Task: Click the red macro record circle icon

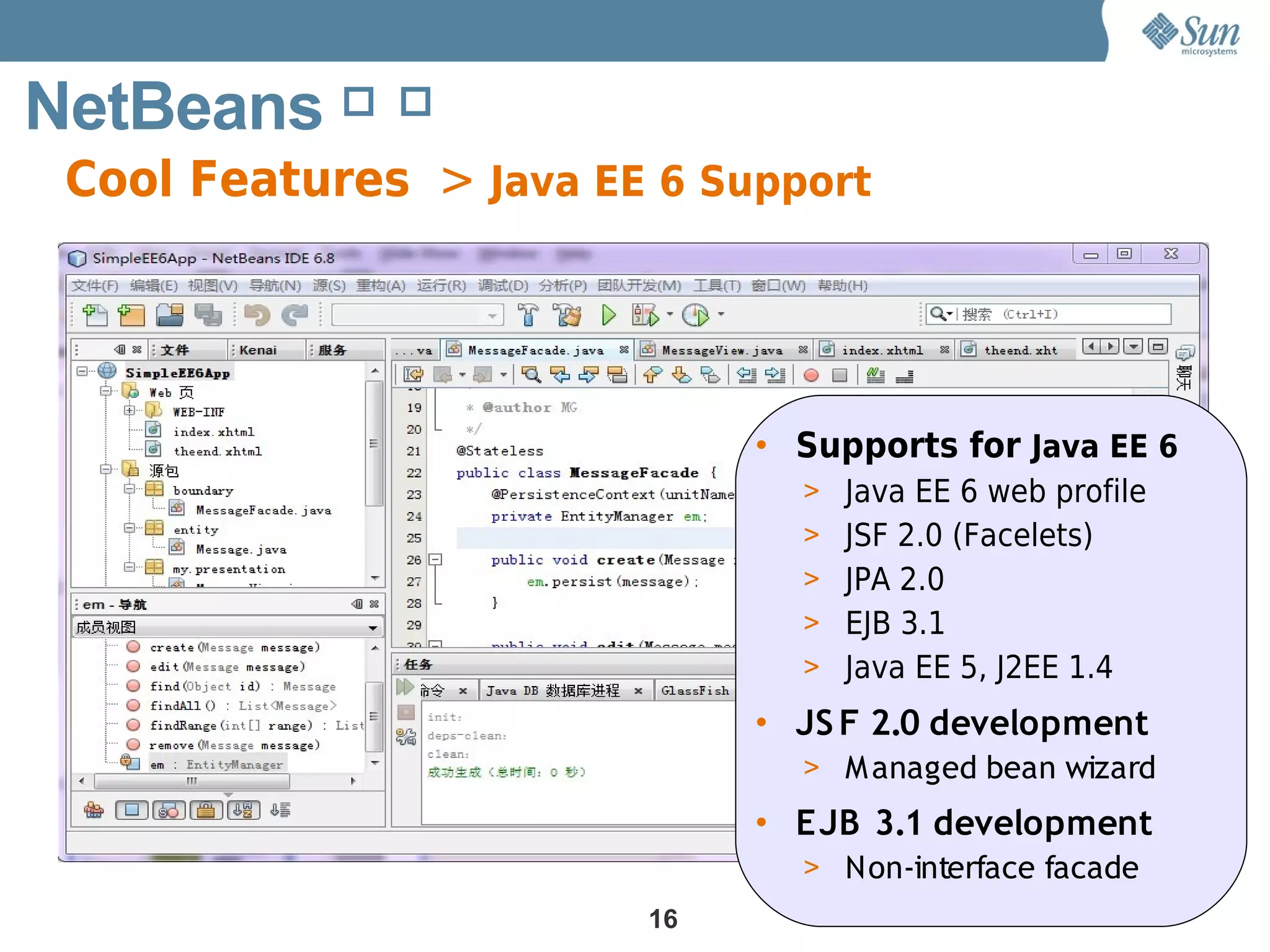Action: (x=811, y=376)
